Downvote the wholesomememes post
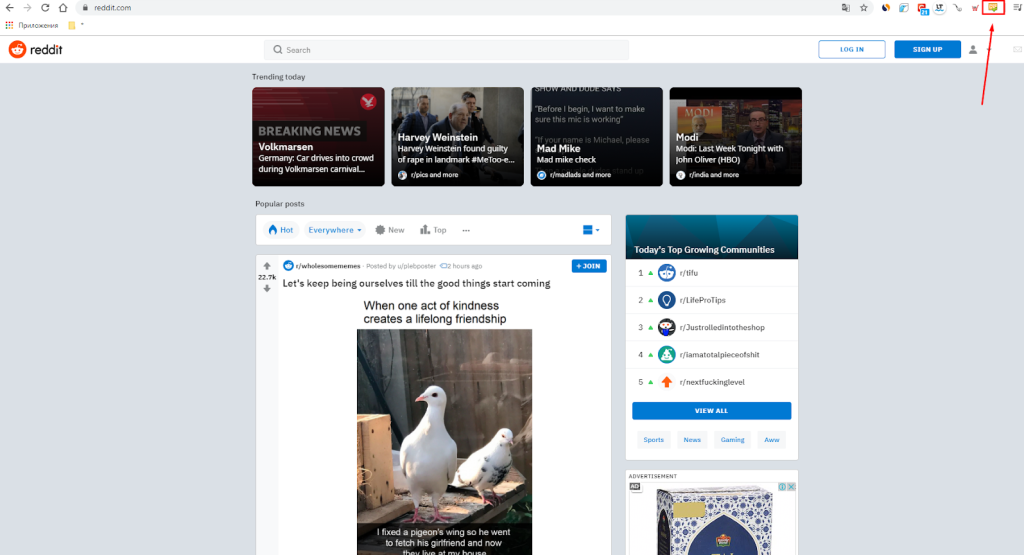The image size is (1024, 555). (267, 288)
